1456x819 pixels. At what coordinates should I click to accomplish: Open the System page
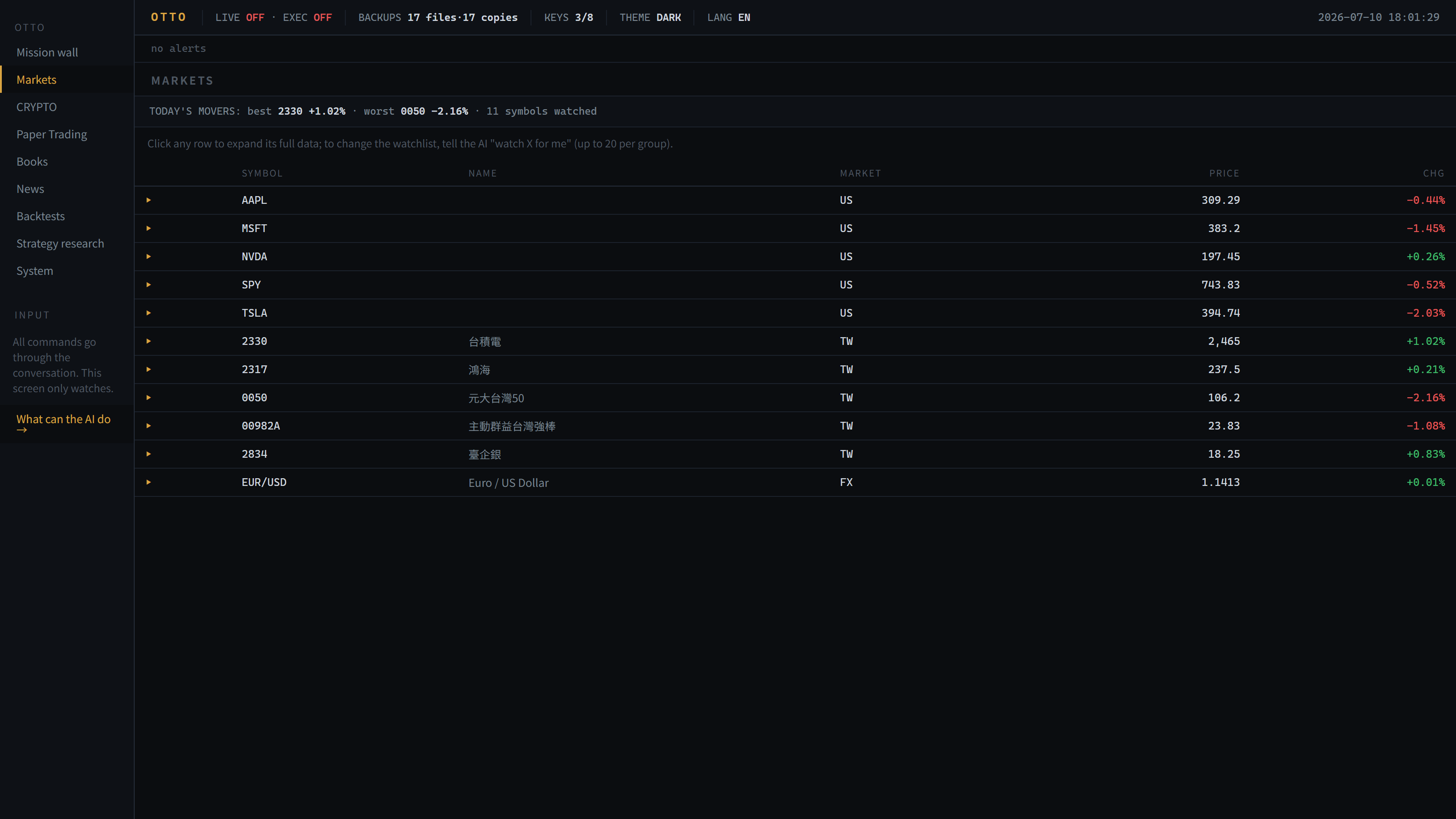click(x=67, y=271)
